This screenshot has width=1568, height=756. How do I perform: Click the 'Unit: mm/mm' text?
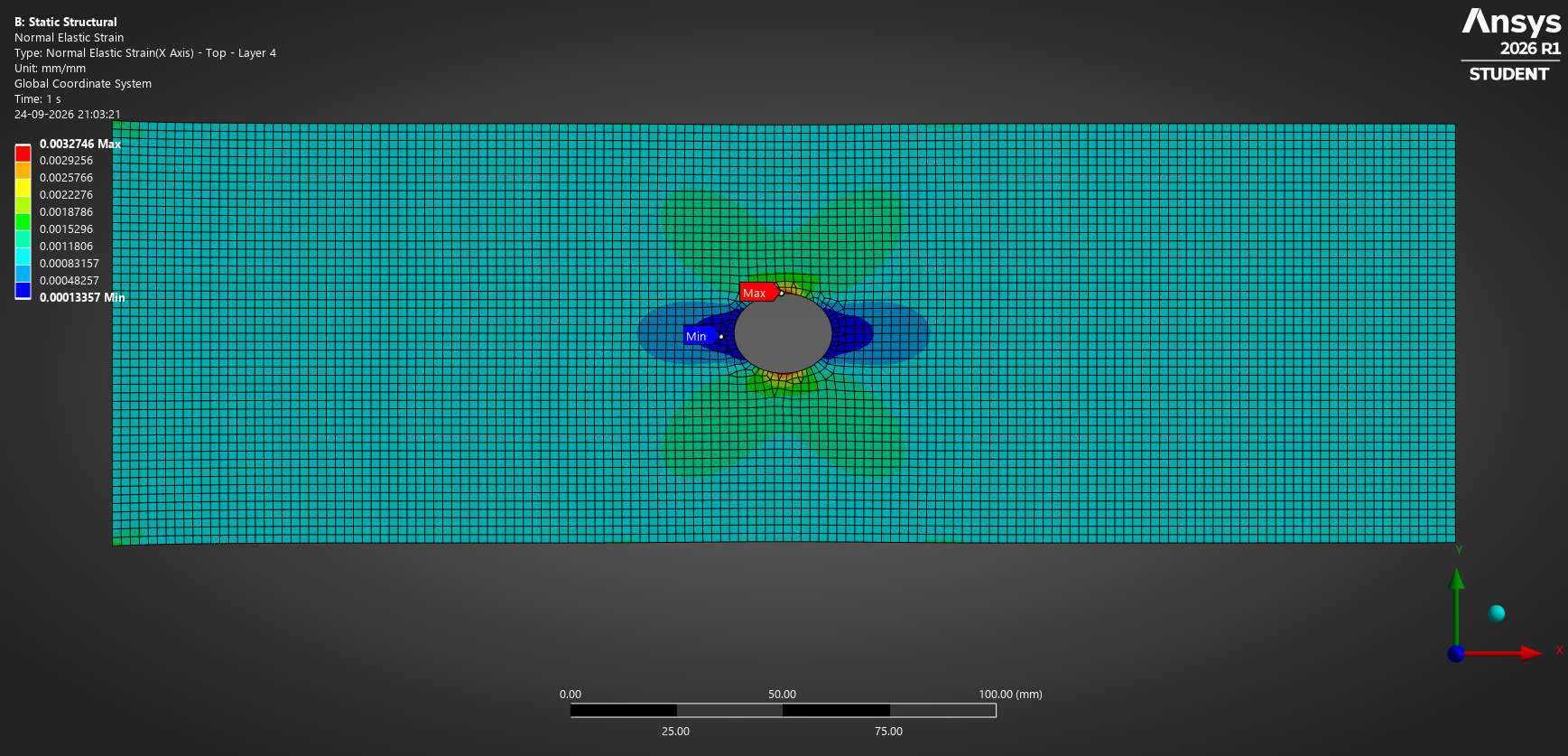pos(50,68)
